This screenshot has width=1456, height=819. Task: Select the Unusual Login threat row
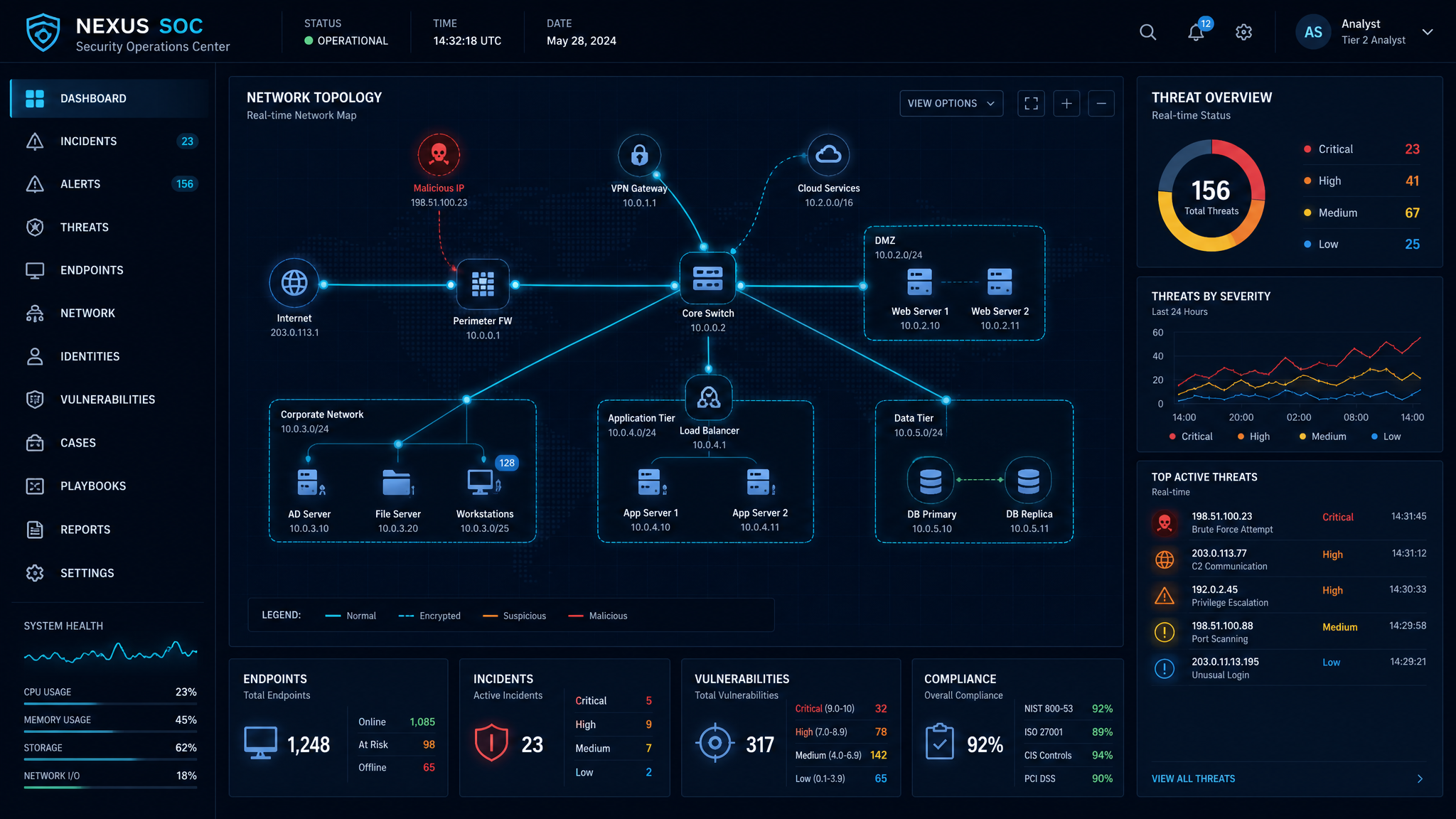coord(1288,668)
